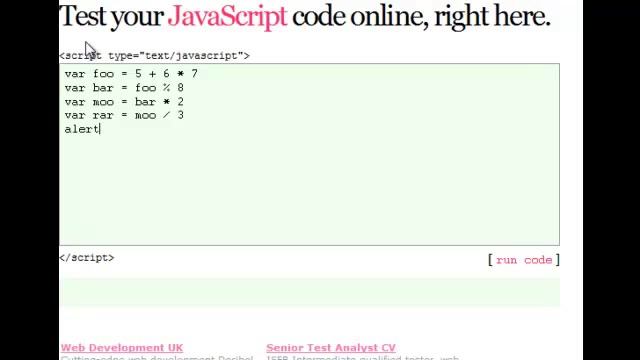Click the line 'var rar = moo / 3'
640x360 pixels.
point(124,116)
